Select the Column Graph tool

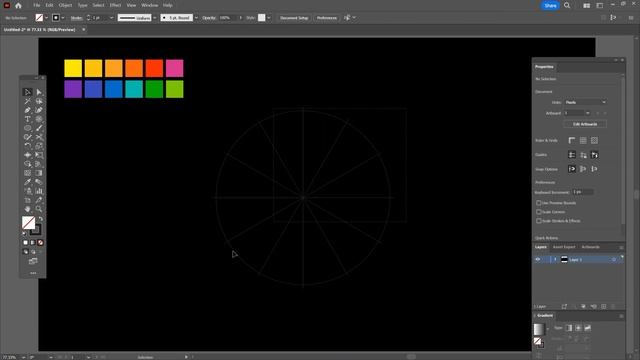coord(39,191)
